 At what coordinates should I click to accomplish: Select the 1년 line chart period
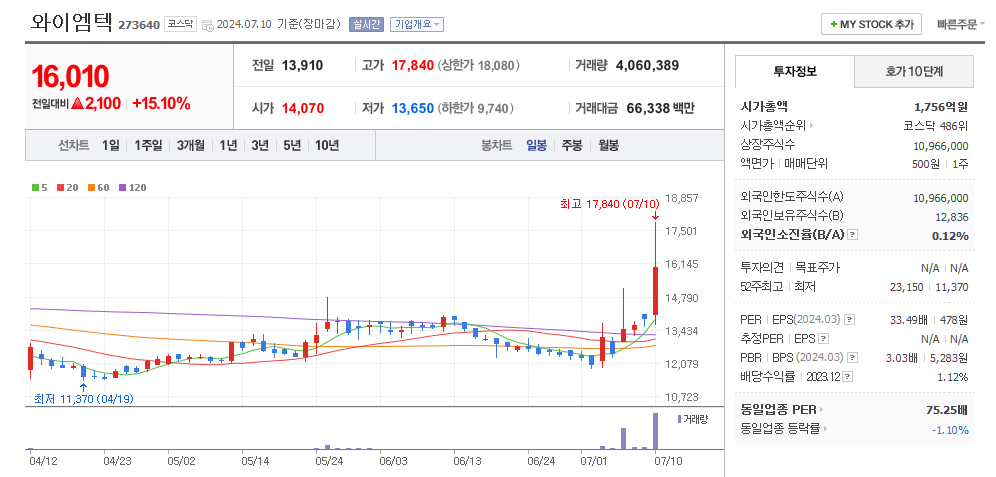click(228, 145)
